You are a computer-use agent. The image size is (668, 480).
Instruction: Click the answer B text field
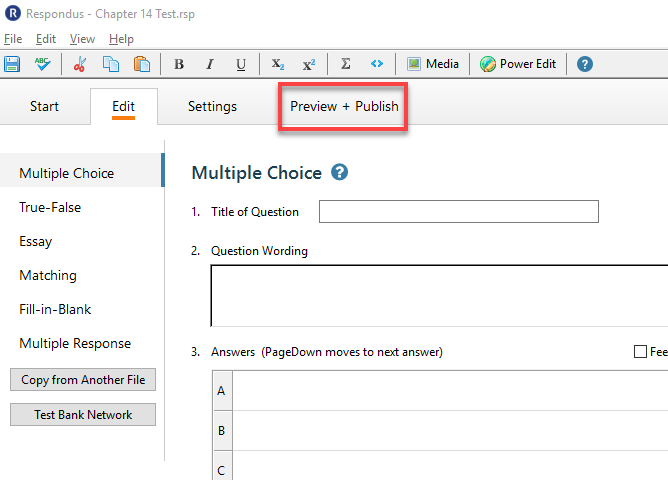click(x=450, y=431)
